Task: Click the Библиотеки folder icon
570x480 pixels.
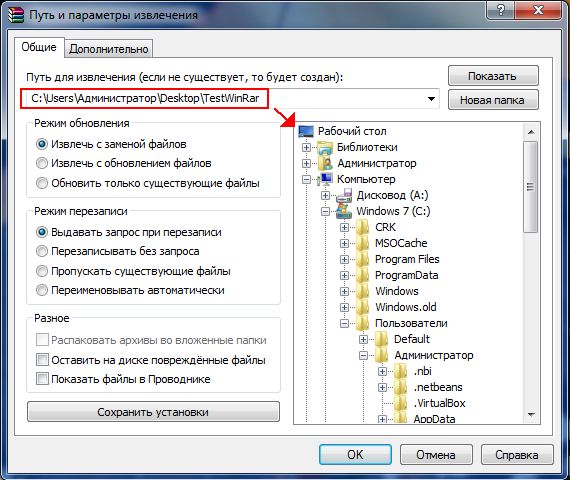Action: tap(325, 147)
